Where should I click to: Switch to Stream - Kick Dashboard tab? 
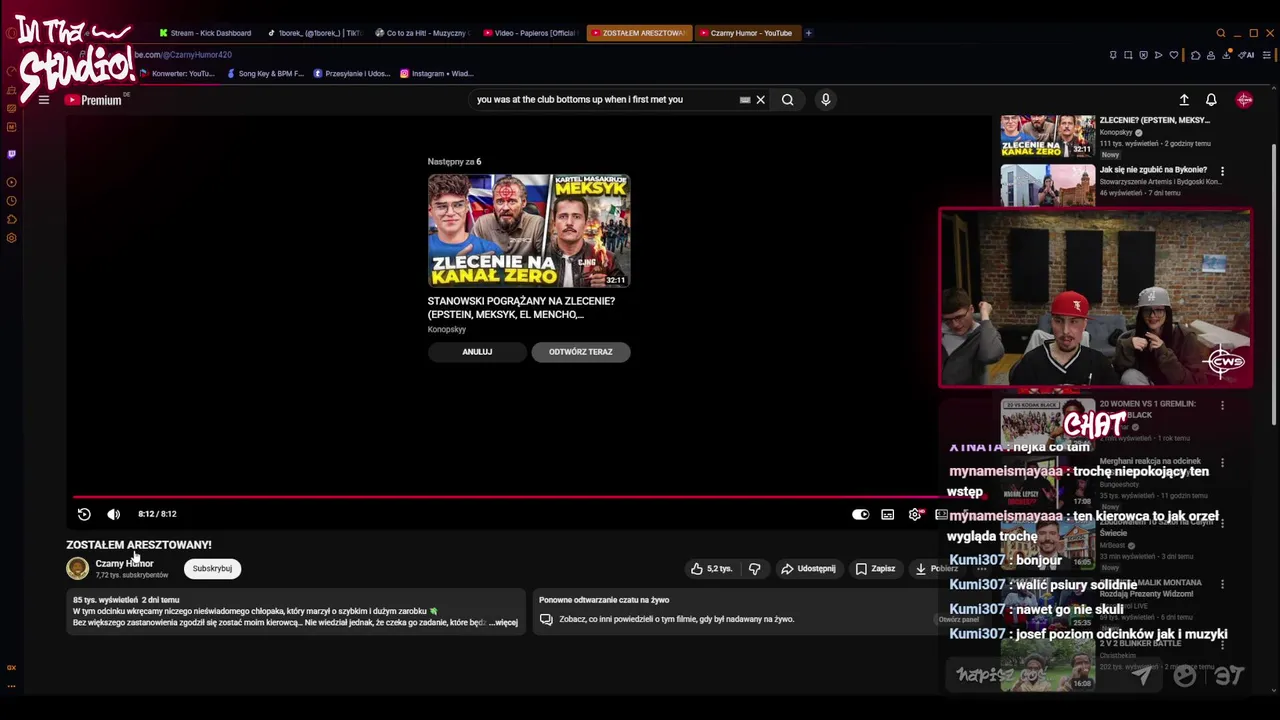[x=205, y=33]
